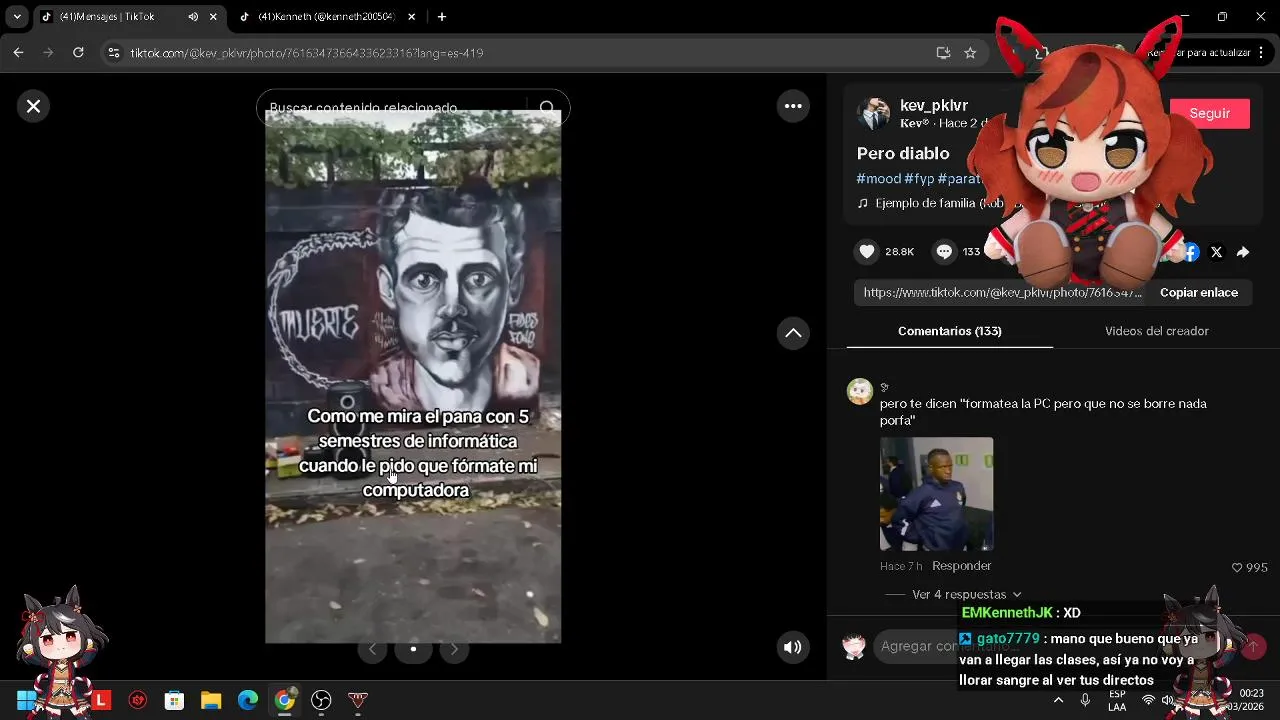
Task: Click the microphone tray icon
Action: [1085, 700]
